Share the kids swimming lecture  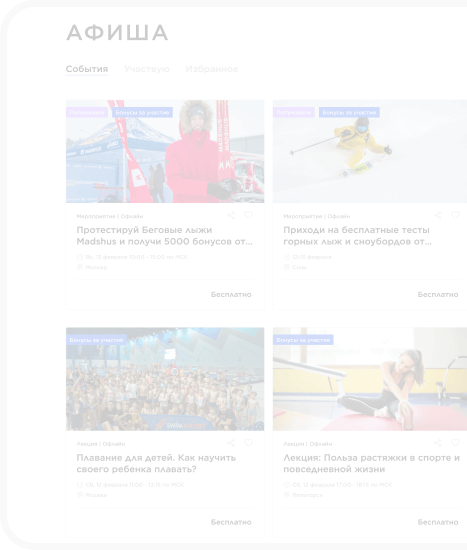[x=231, y=443]
